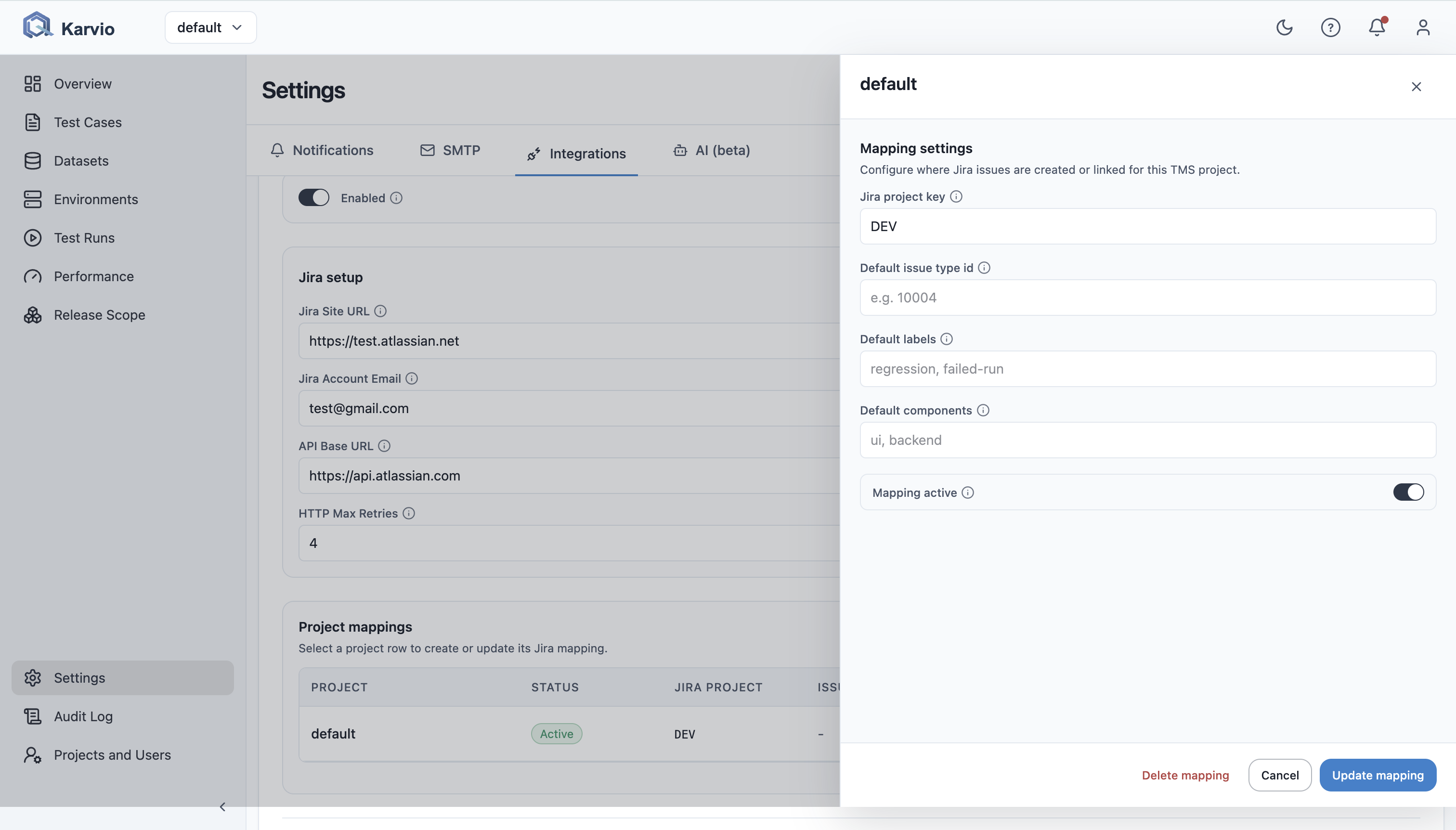
Task: Collapse the sidebar with chevron
Action: pos(222,806)
